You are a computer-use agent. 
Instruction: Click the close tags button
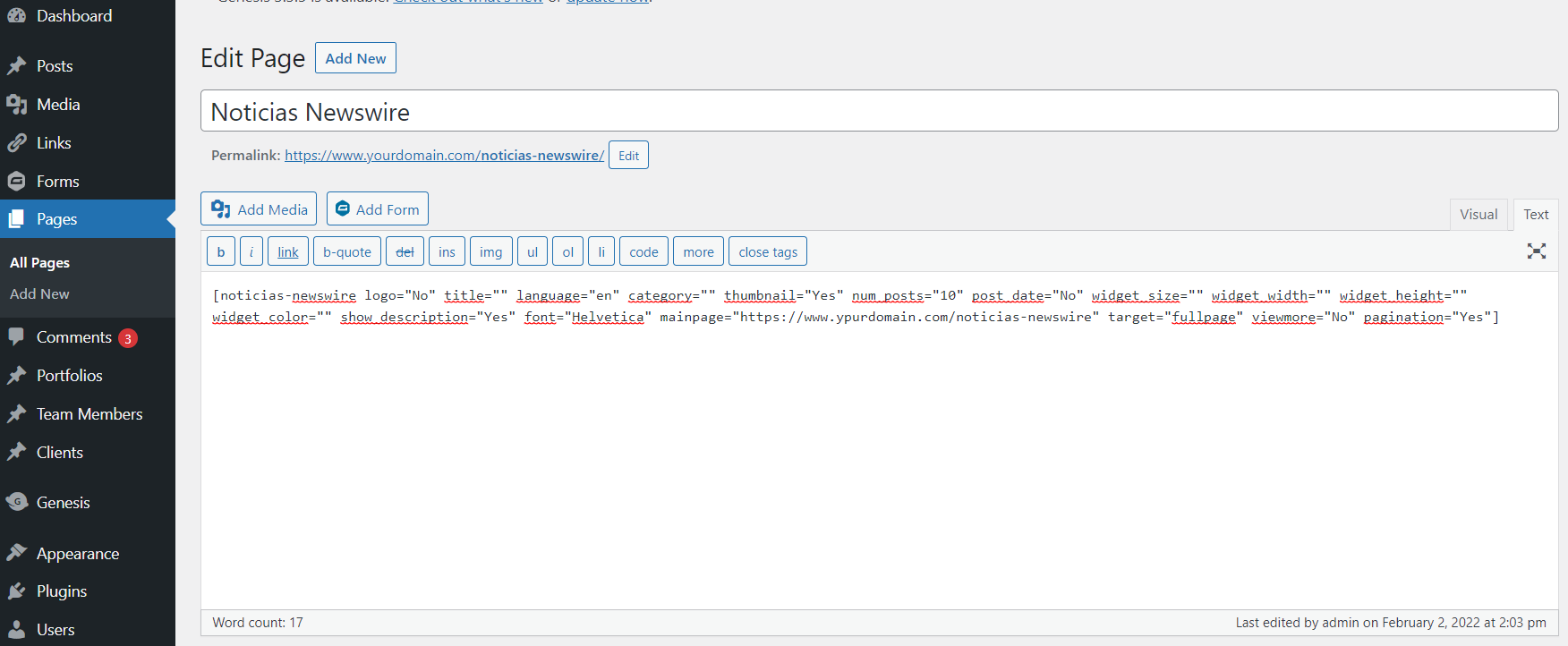pos(768,252)
